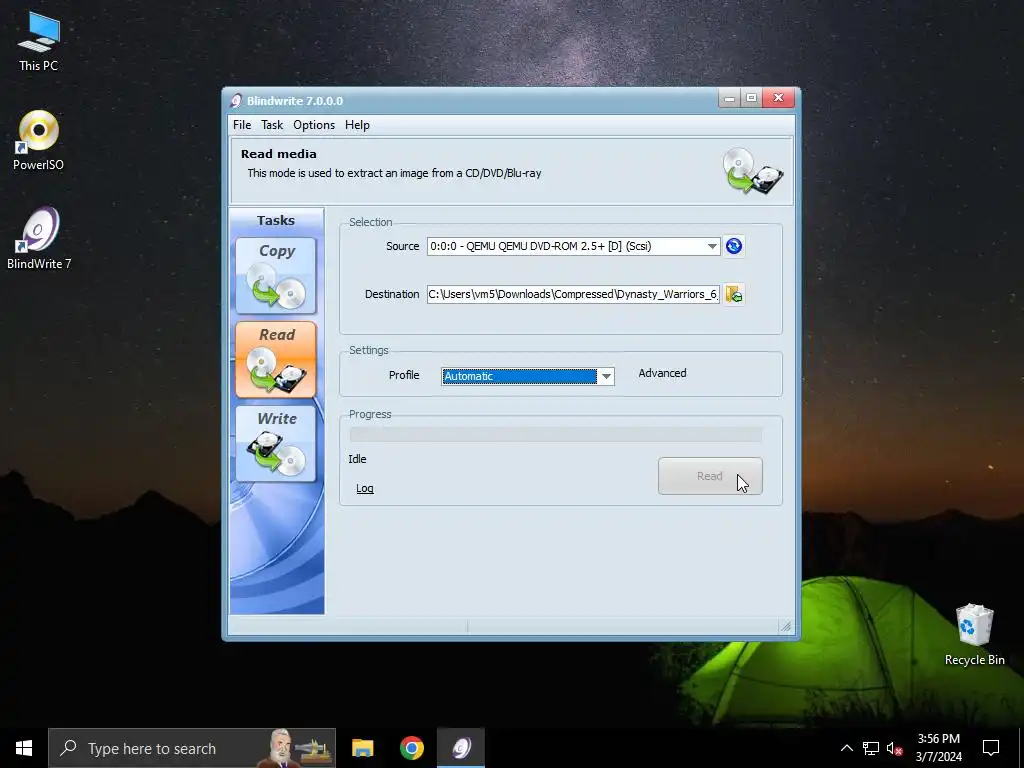The image size is (1024, 768).
Task: Select the Copy task icon
Action: coord(276,276)
